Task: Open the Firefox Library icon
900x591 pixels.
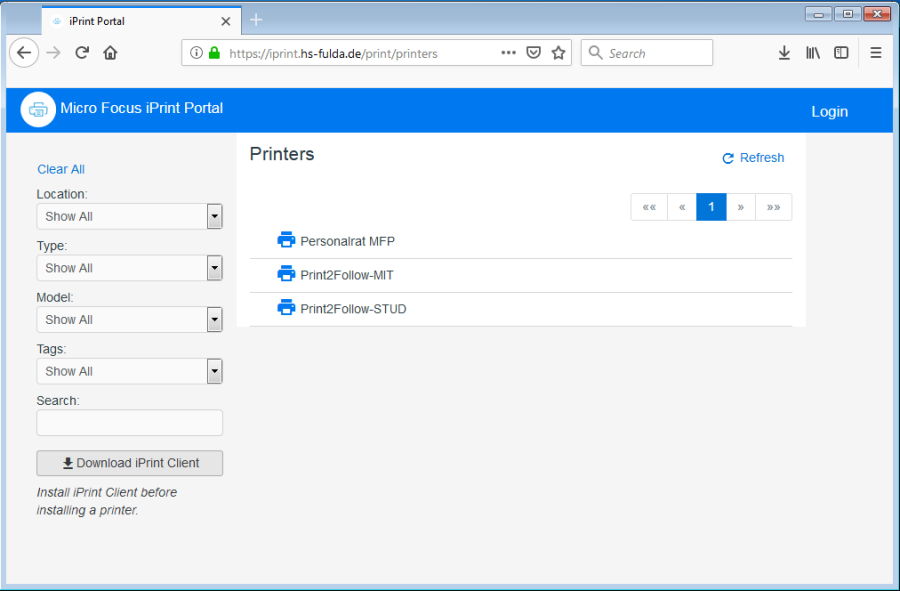Action: click(813, 52)
